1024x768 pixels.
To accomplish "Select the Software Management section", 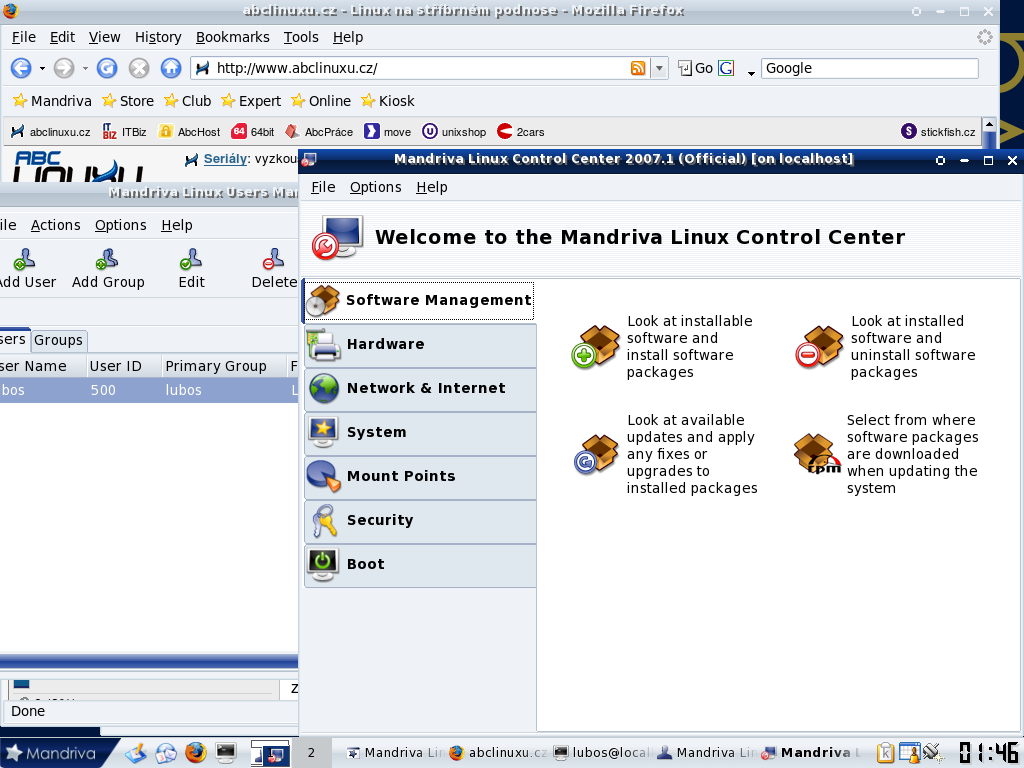I will coord(419,300).
